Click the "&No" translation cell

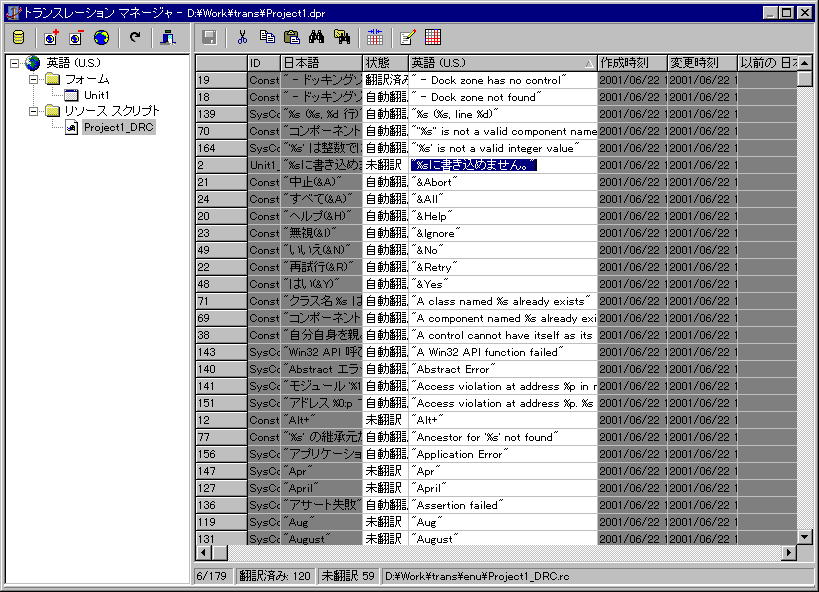[x=503, y=250]
